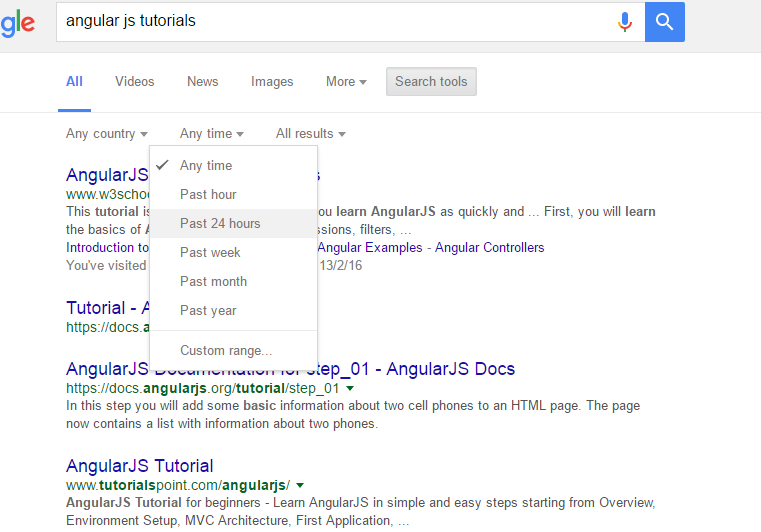Open the Angular Examples sitelink
Screen dimensions: 761x532
[x=370, y=248]
